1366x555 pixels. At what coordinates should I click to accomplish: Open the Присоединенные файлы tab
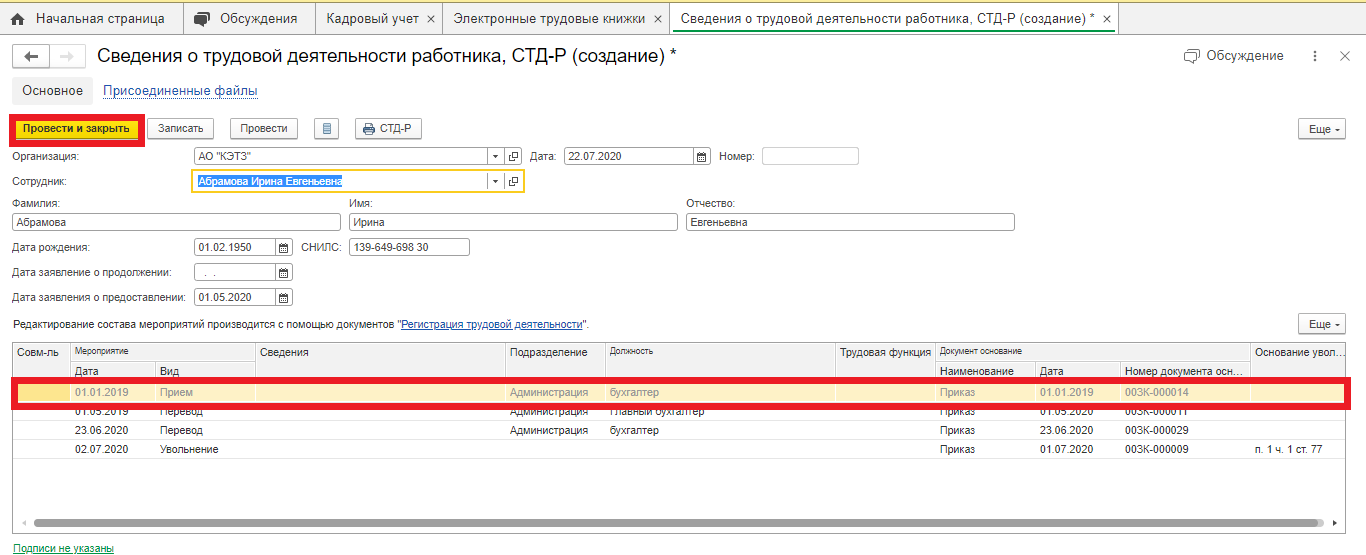(x=180, y=91)
